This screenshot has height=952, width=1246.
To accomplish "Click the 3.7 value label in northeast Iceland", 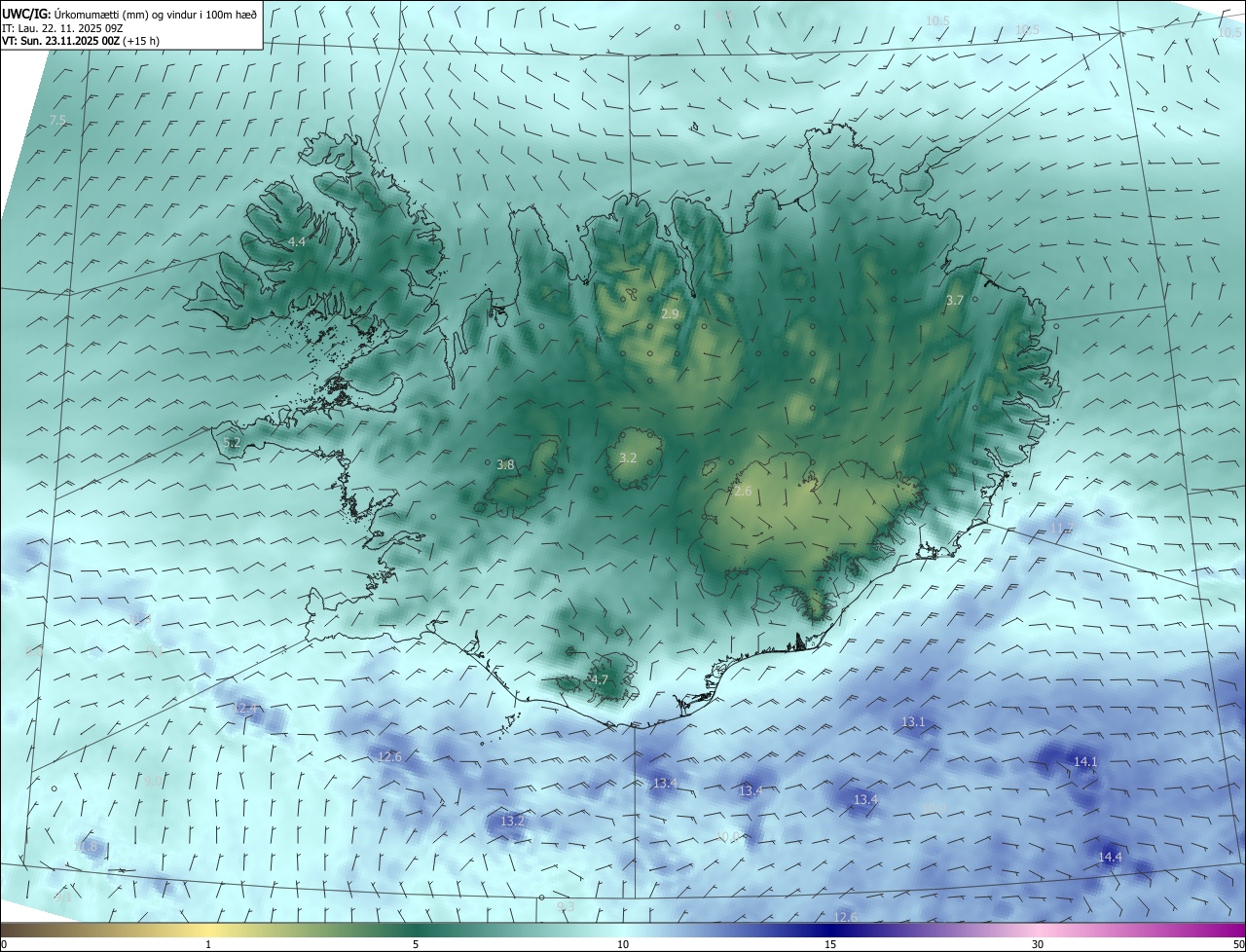I will point(954,301).
